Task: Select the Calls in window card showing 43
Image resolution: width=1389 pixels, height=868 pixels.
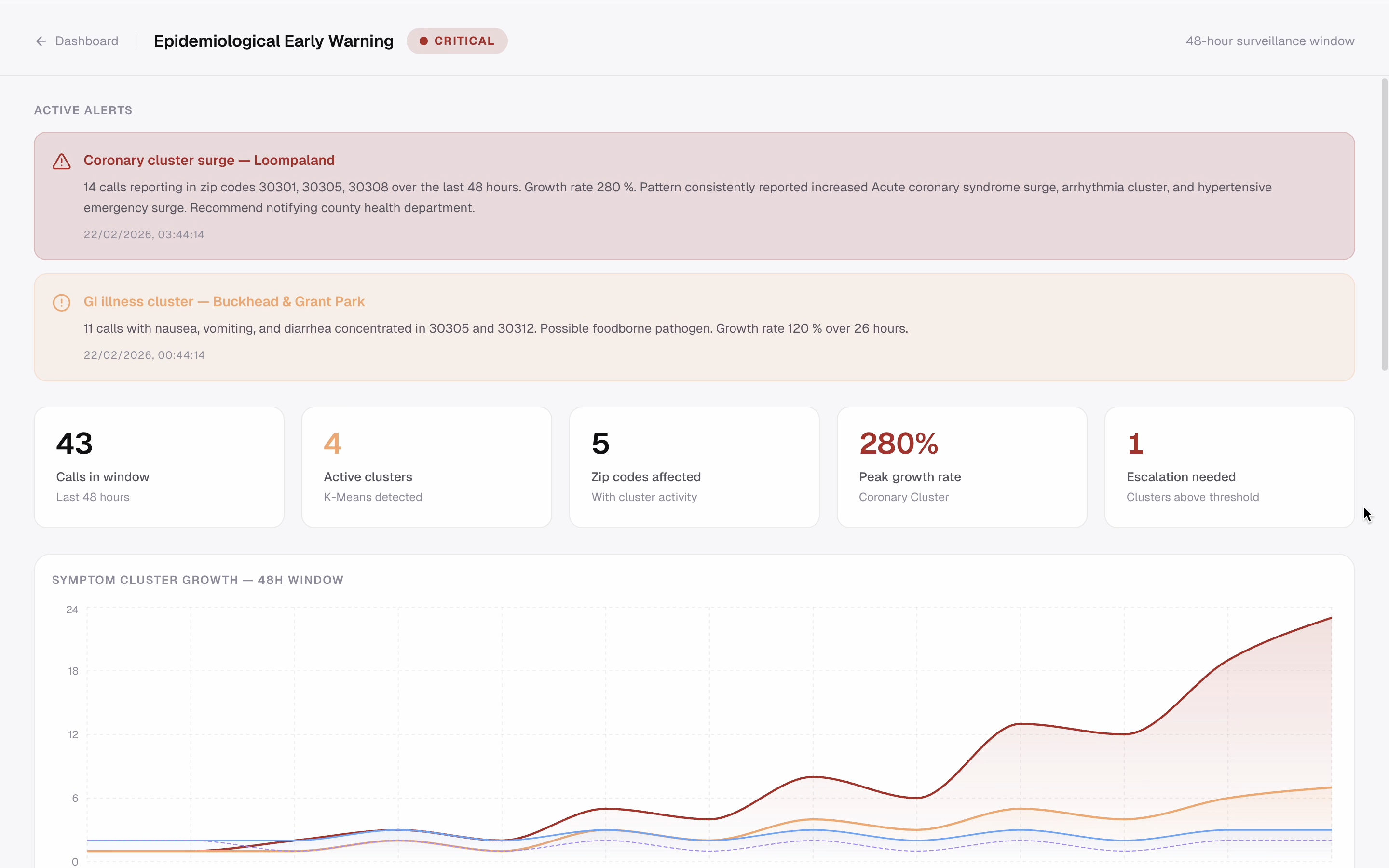Action: point(159,467)
